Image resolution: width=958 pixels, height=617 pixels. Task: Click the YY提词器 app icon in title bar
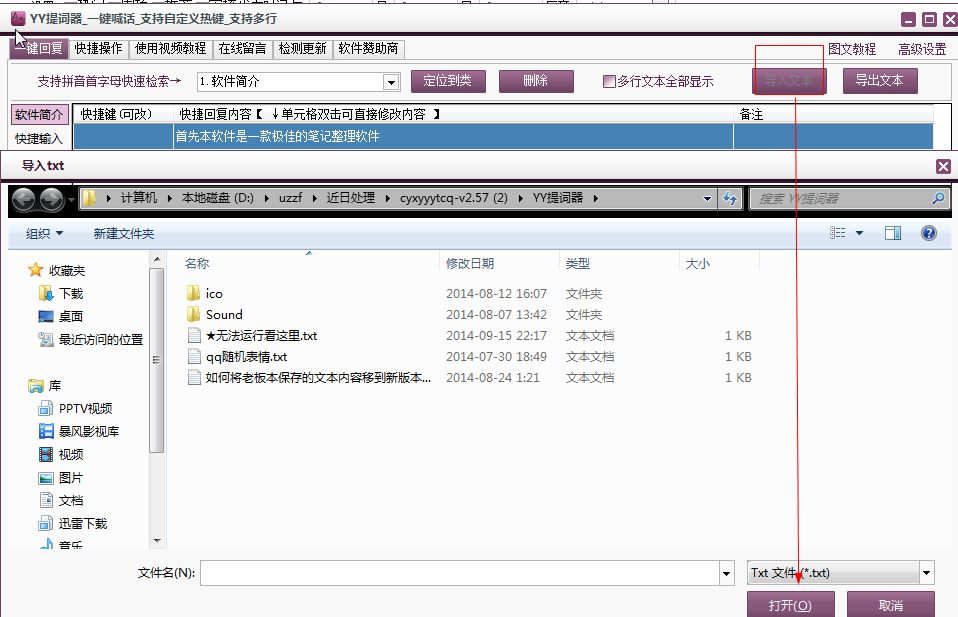click(18, 19)
